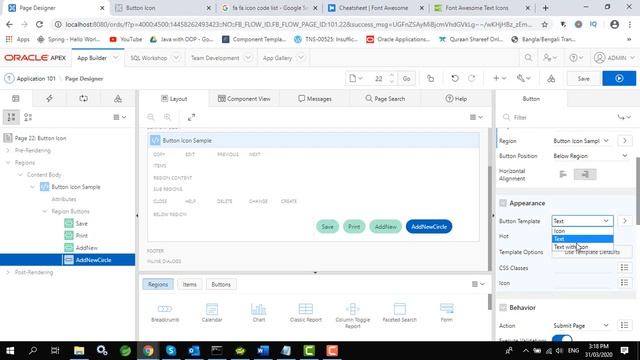Viewport: 640px width, 360px height.
Task: Redo the last change
Action: point(471,78)
